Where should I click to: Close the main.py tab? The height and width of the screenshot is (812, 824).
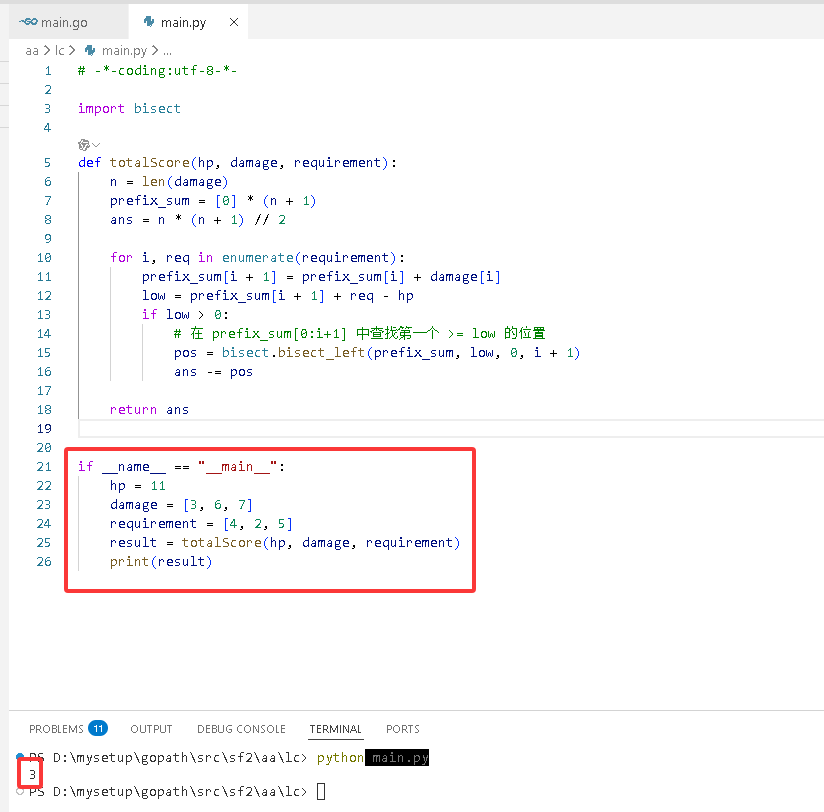coord(234,22)
